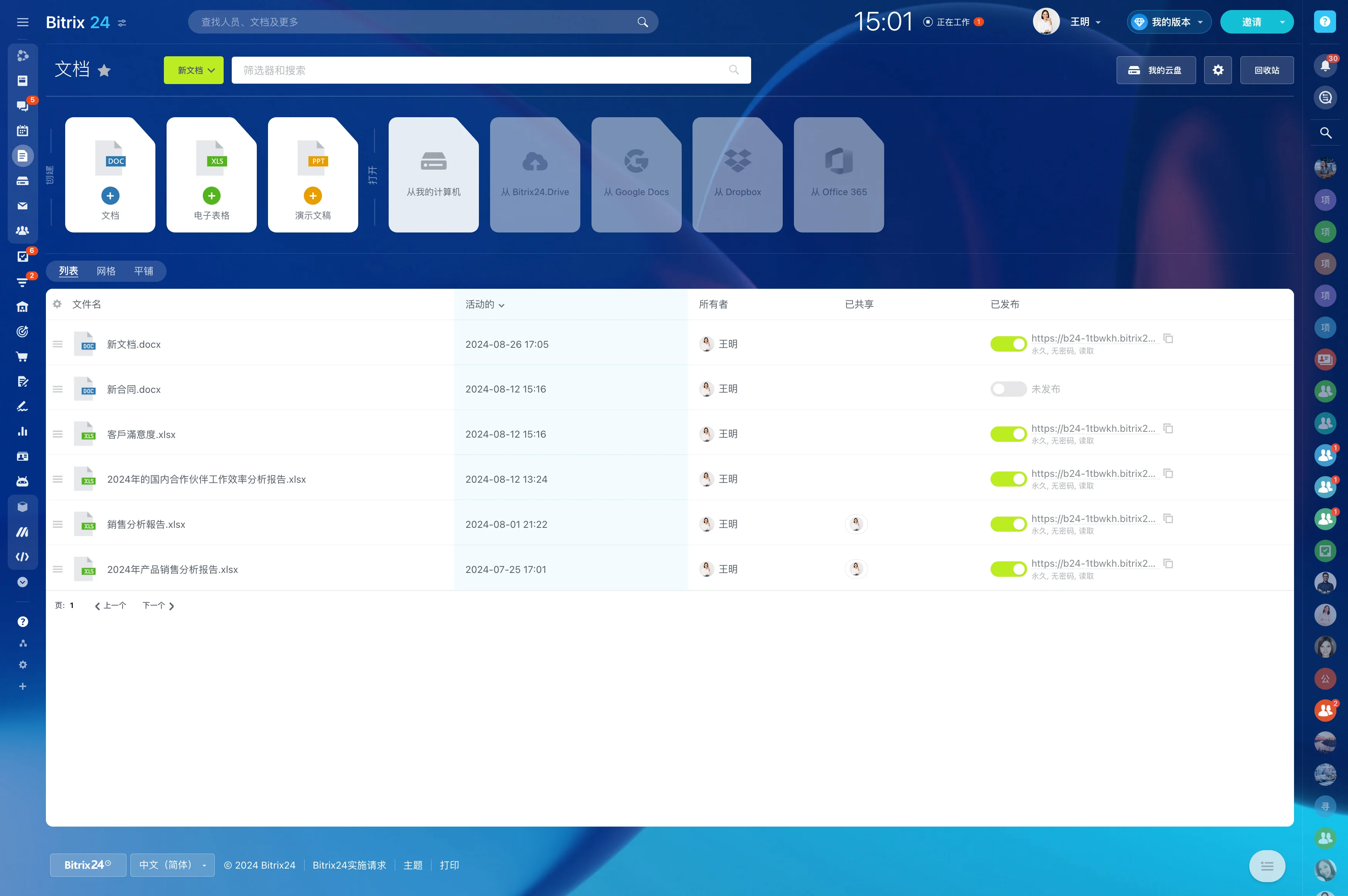Screen dimensions: 1348x896
Task: Enable publishing for 新合同.docx
Action: point(1009,389)
